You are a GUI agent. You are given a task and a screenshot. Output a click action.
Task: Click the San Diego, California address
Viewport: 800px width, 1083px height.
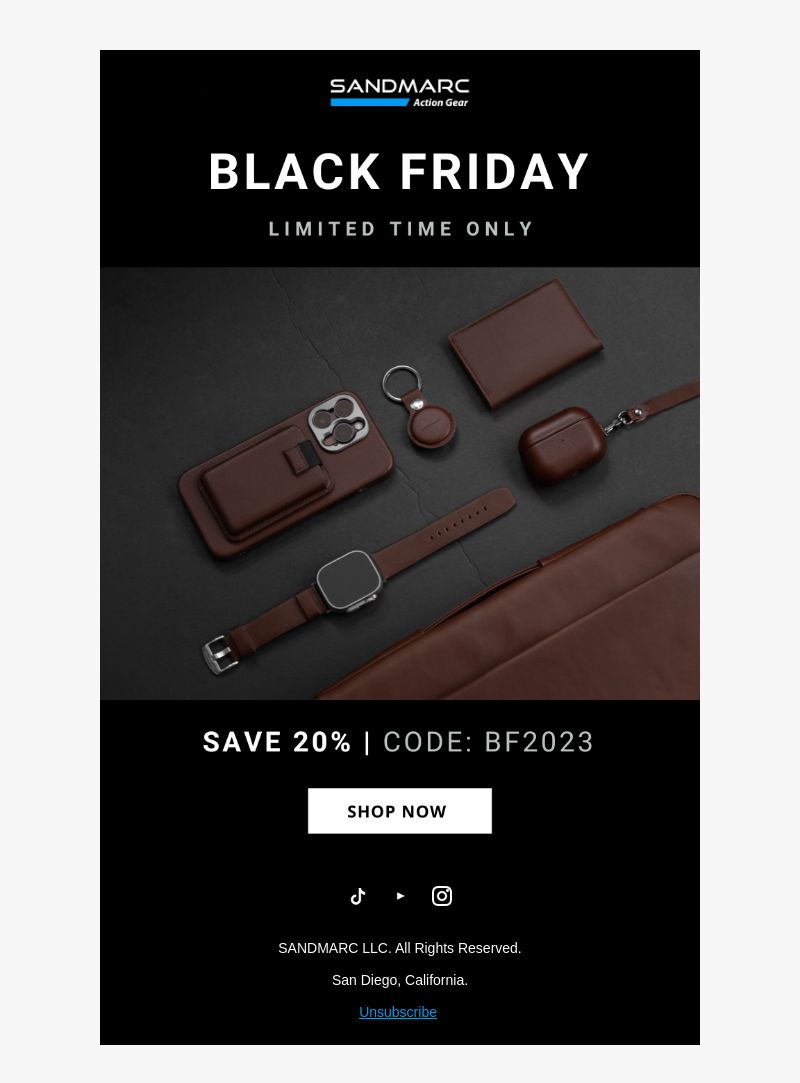point(399,980)
